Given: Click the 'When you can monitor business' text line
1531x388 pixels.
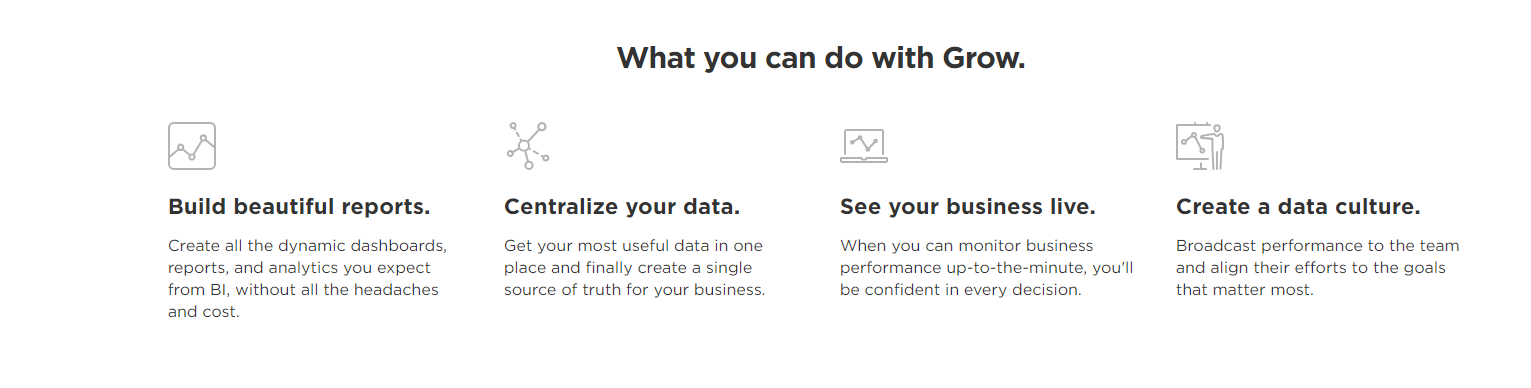Looking at the screenshot, I should point(967,245).
